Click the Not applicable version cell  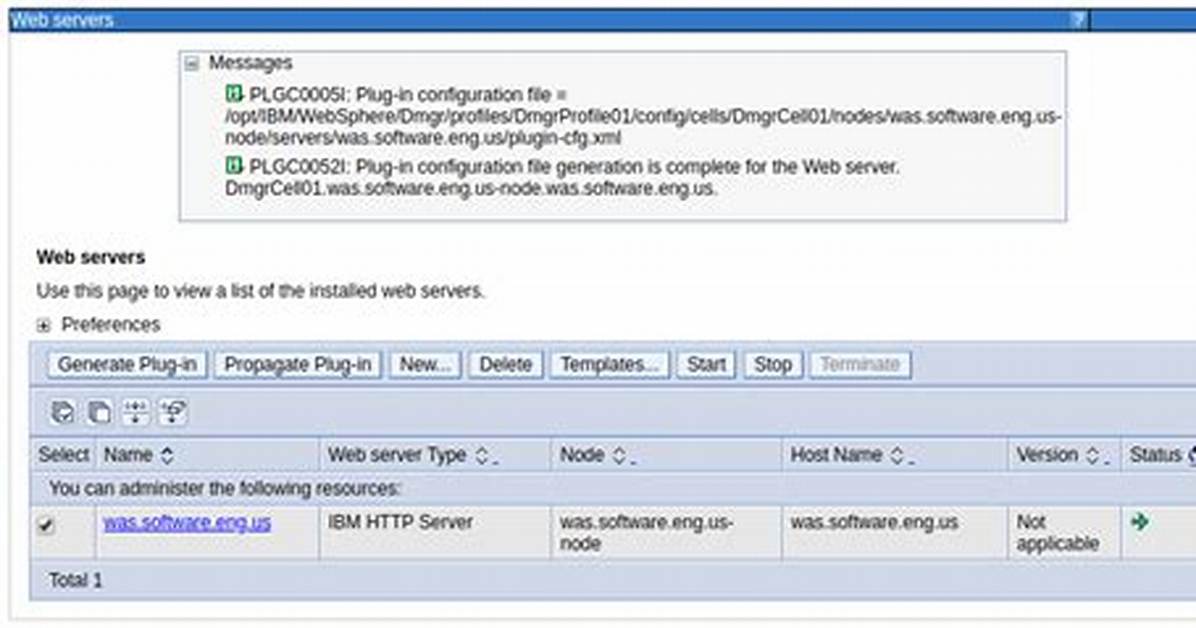point(1064,533)
